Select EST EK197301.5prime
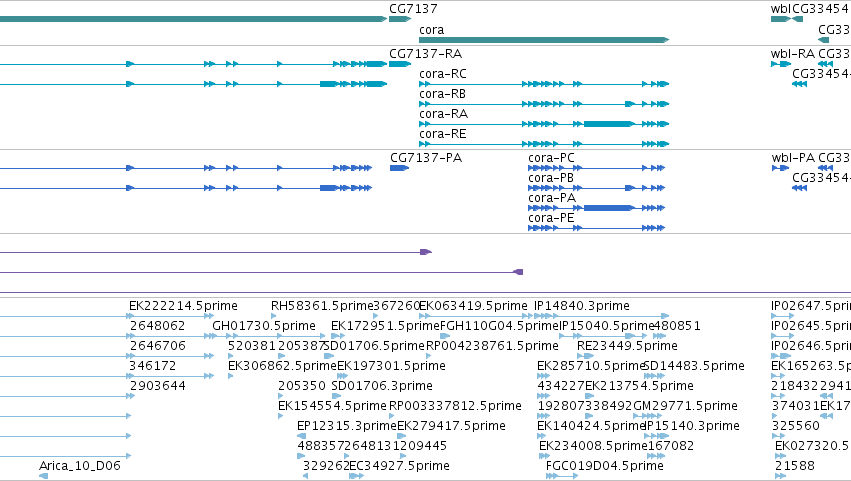The height and width of the screenshot is (481, 851). [391, 366]
